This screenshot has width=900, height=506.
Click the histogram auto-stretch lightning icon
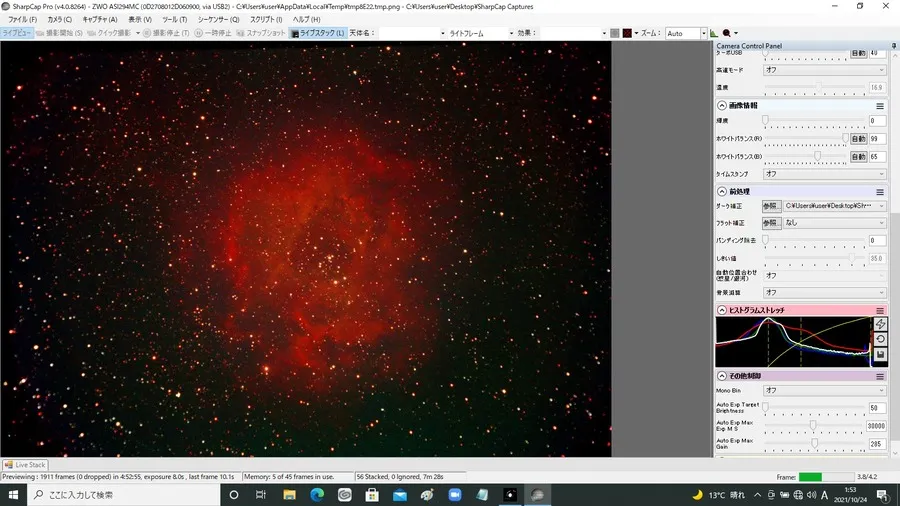(x=880, y=324)
